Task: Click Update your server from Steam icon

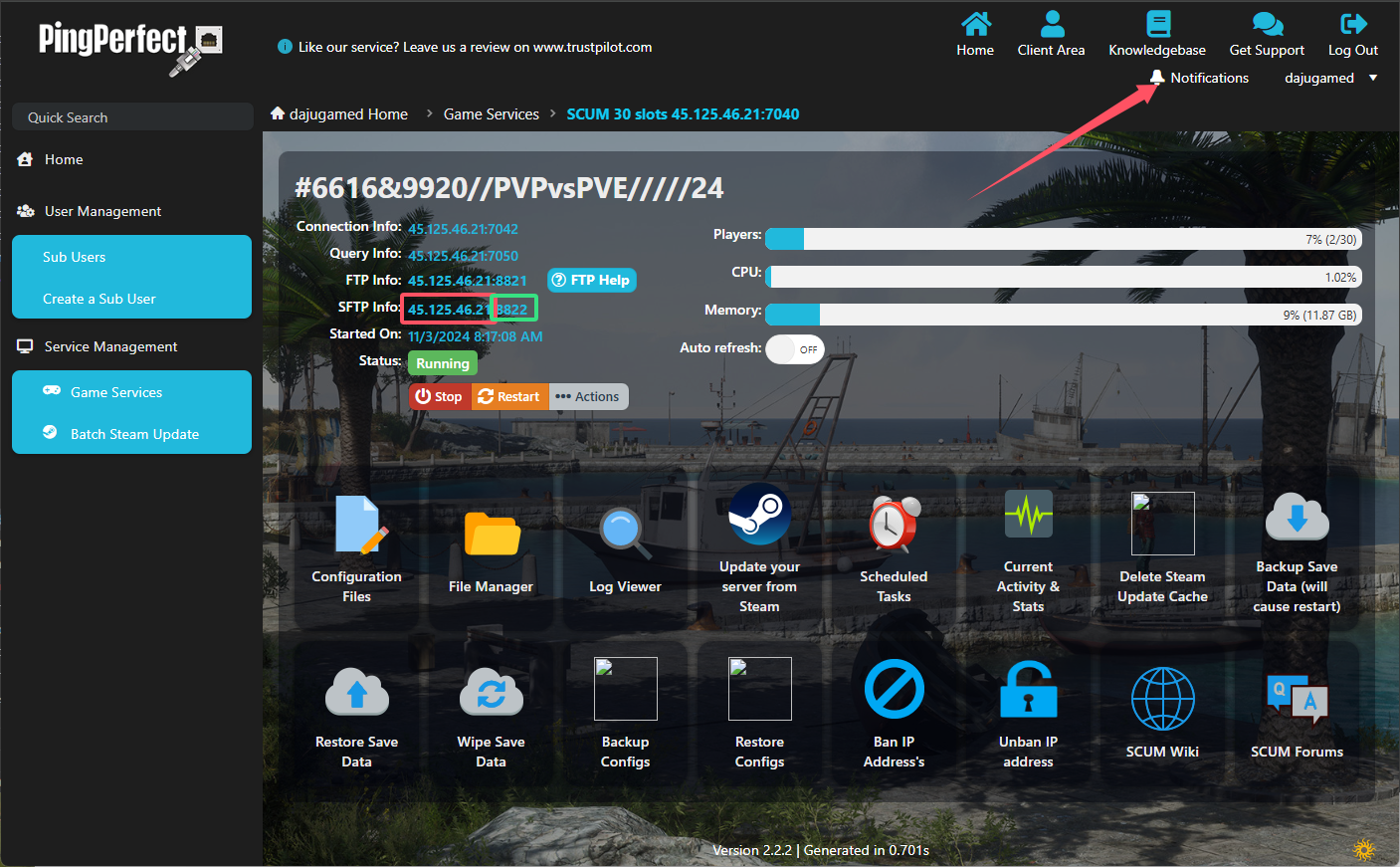Action: pyautogui.click(x=759, y=515)
